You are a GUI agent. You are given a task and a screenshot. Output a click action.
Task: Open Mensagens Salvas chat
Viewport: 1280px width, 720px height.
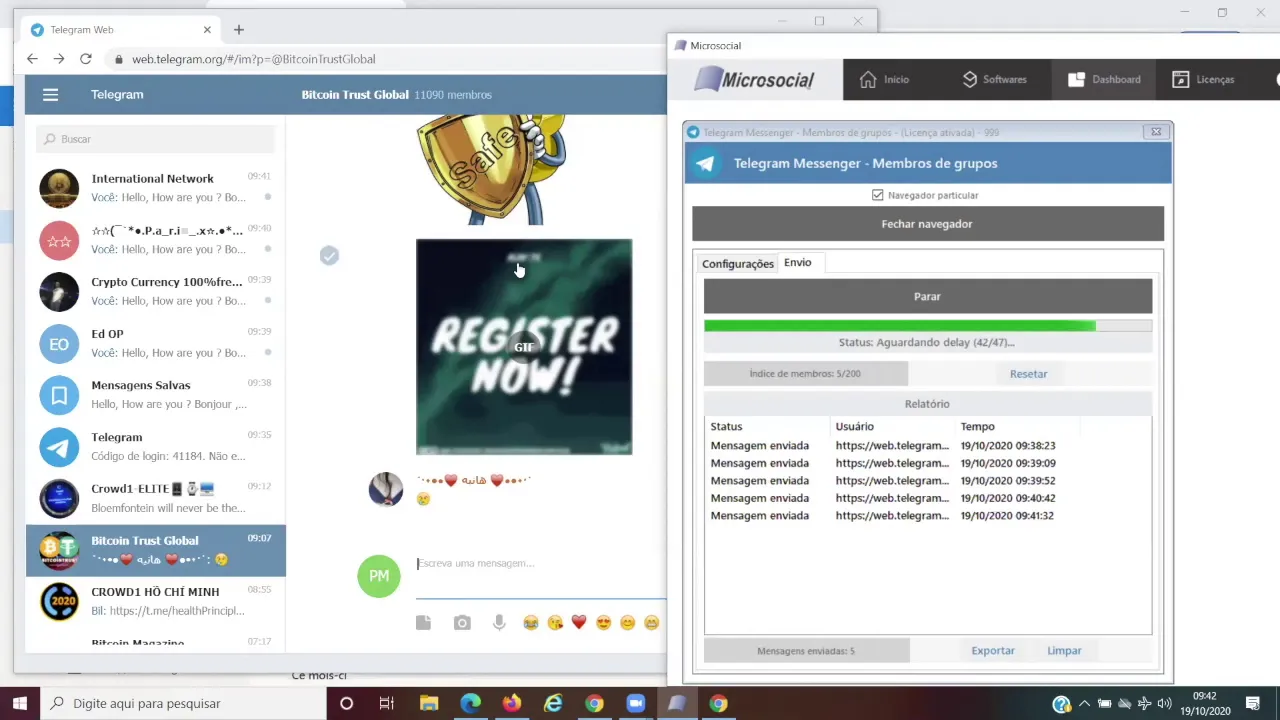pyautogui.click(x=156, y=395)
